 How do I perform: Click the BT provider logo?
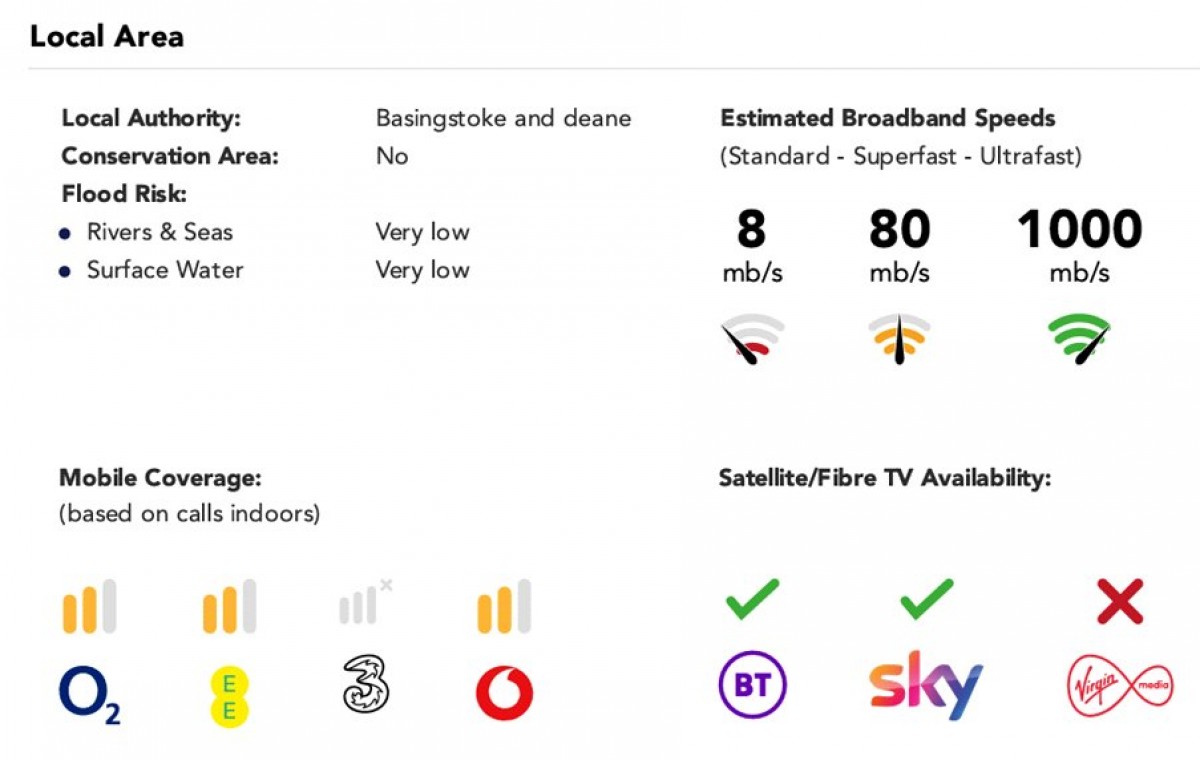(x=753, y=686)
